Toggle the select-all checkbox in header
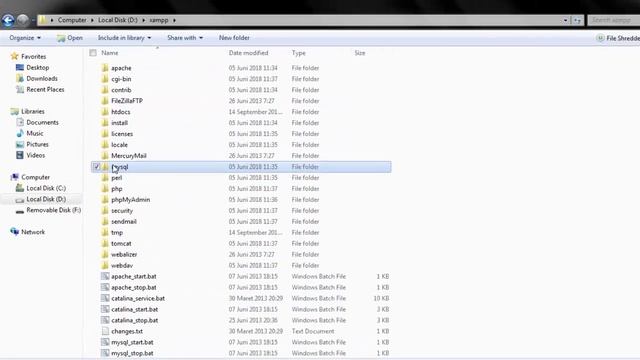Viewport: 640px width, 360px height. coord(93,53)
